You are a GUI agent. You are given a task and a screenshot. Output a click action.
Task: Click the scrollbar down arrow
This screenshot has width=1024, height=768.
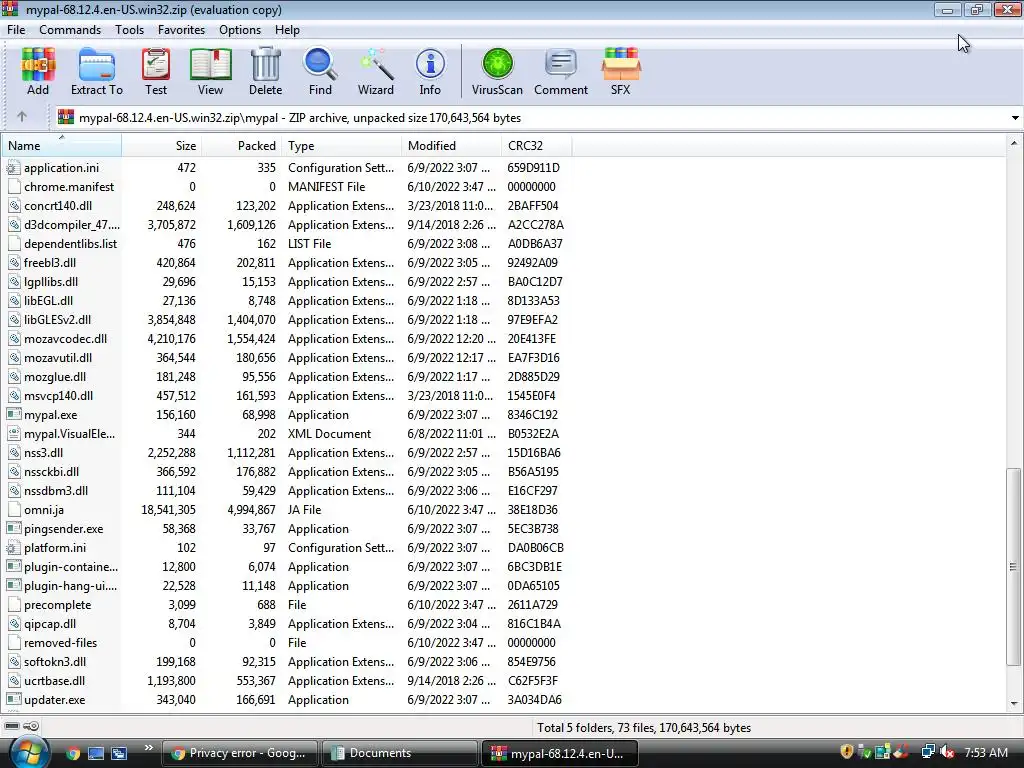(1014, 704)
